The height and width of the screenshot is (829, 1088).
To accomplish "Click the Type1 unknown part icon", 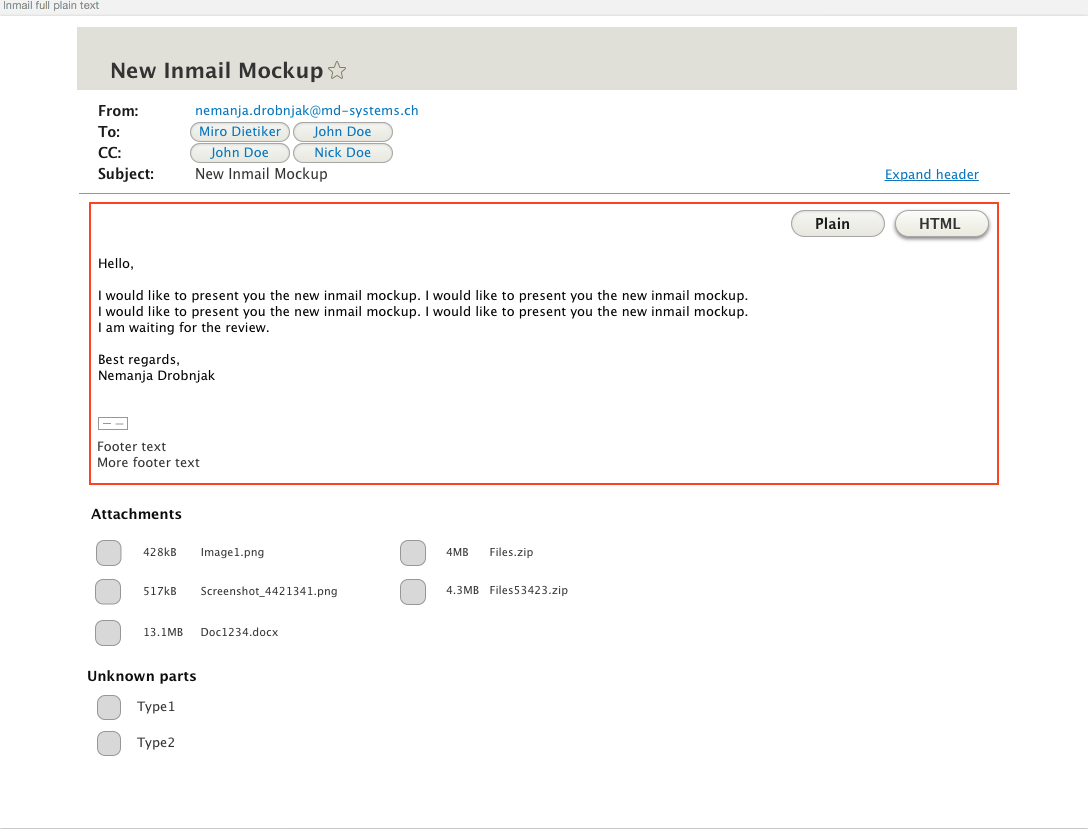I will 109,708.
